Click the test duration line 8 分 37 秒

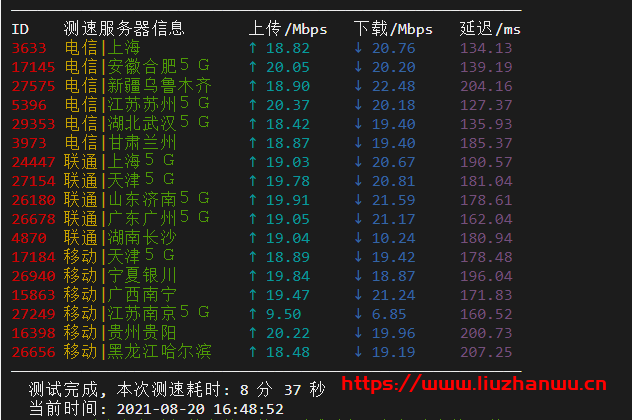(282, 390)
